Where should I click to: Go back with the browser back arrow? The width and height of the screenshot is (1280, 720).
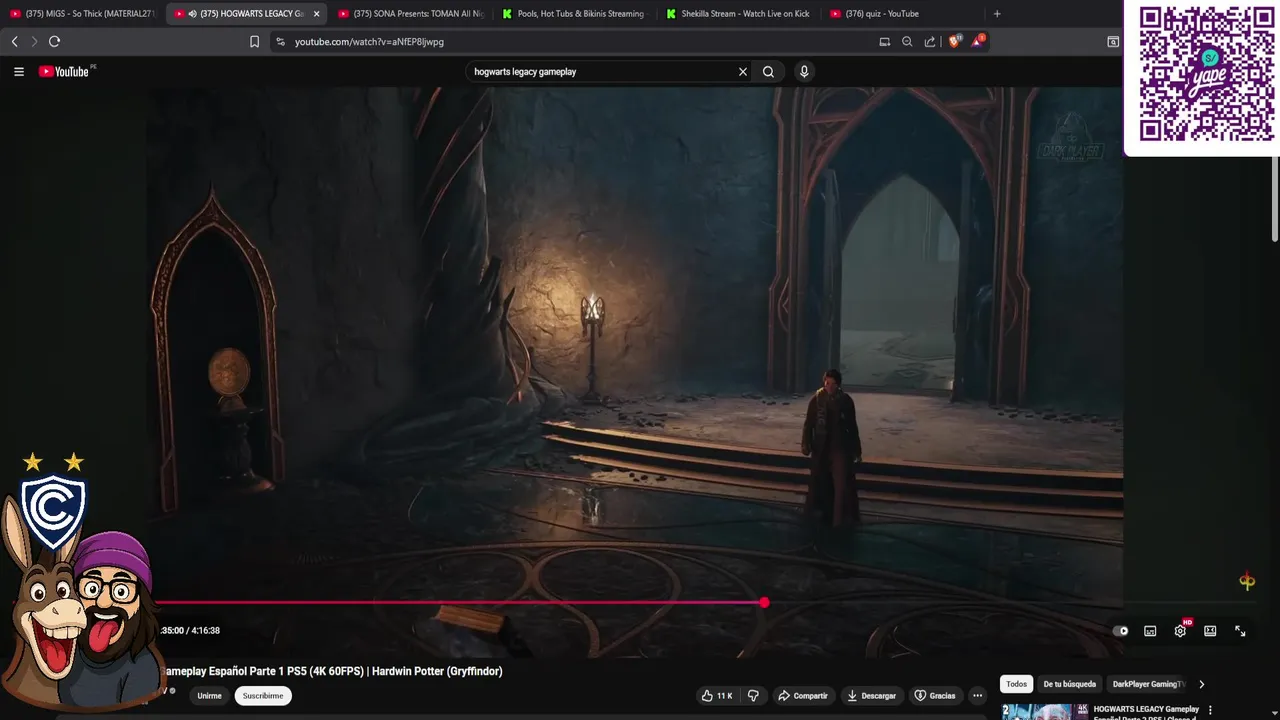pyautogui.click(x=14, y=42)
